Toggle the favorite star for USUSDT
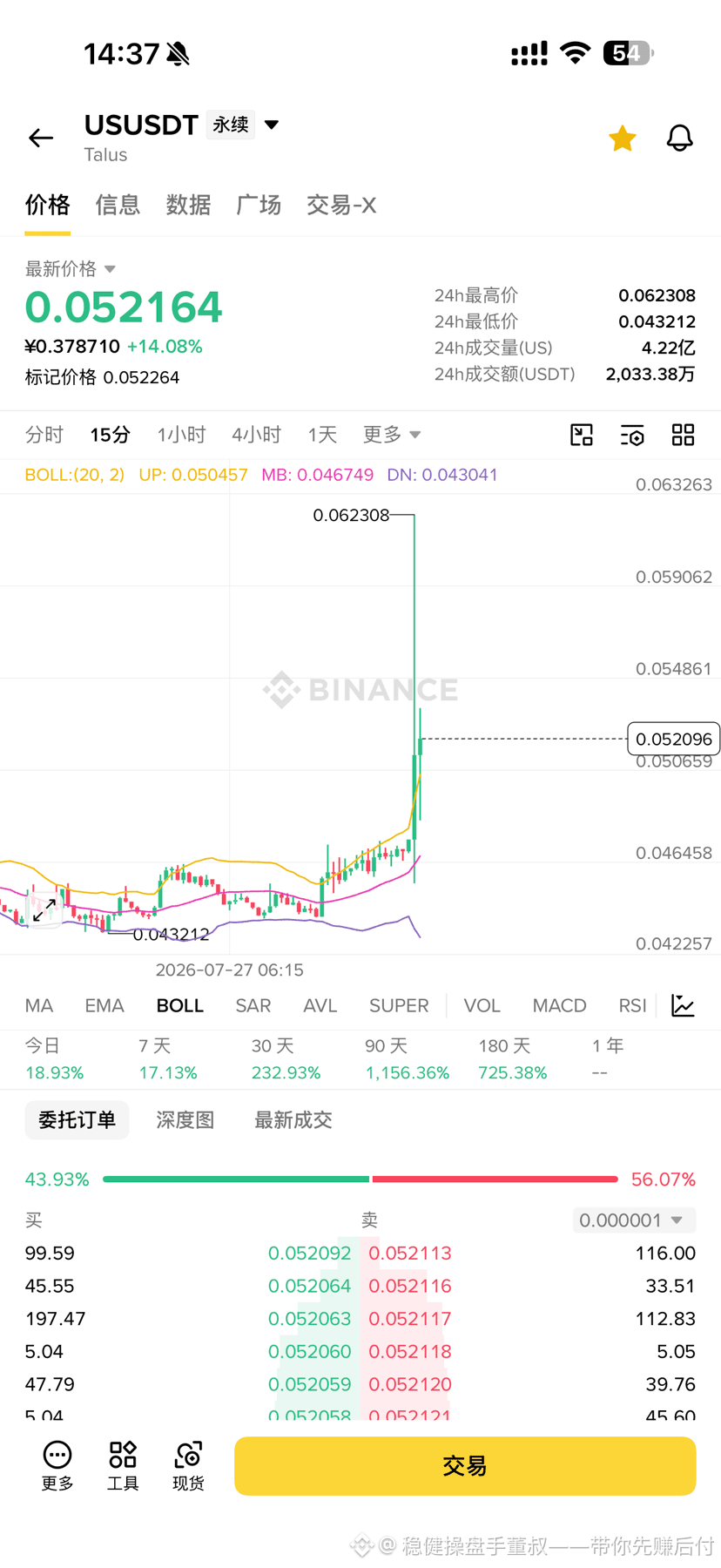This screenshot has height=1568, width=721. click(623, 138)
